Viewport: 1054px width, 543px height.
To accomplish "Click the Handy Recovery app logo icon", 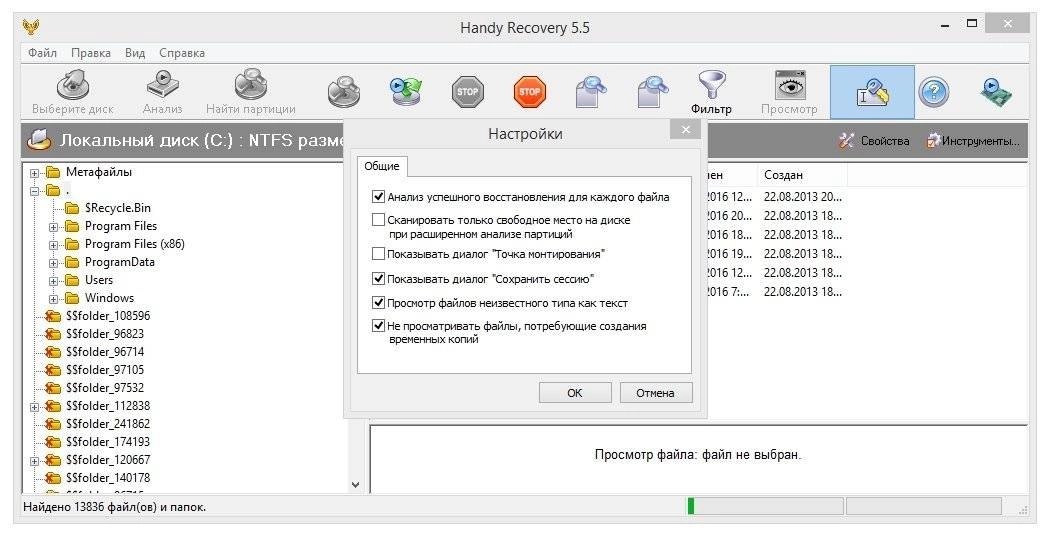I will [31, 28].
